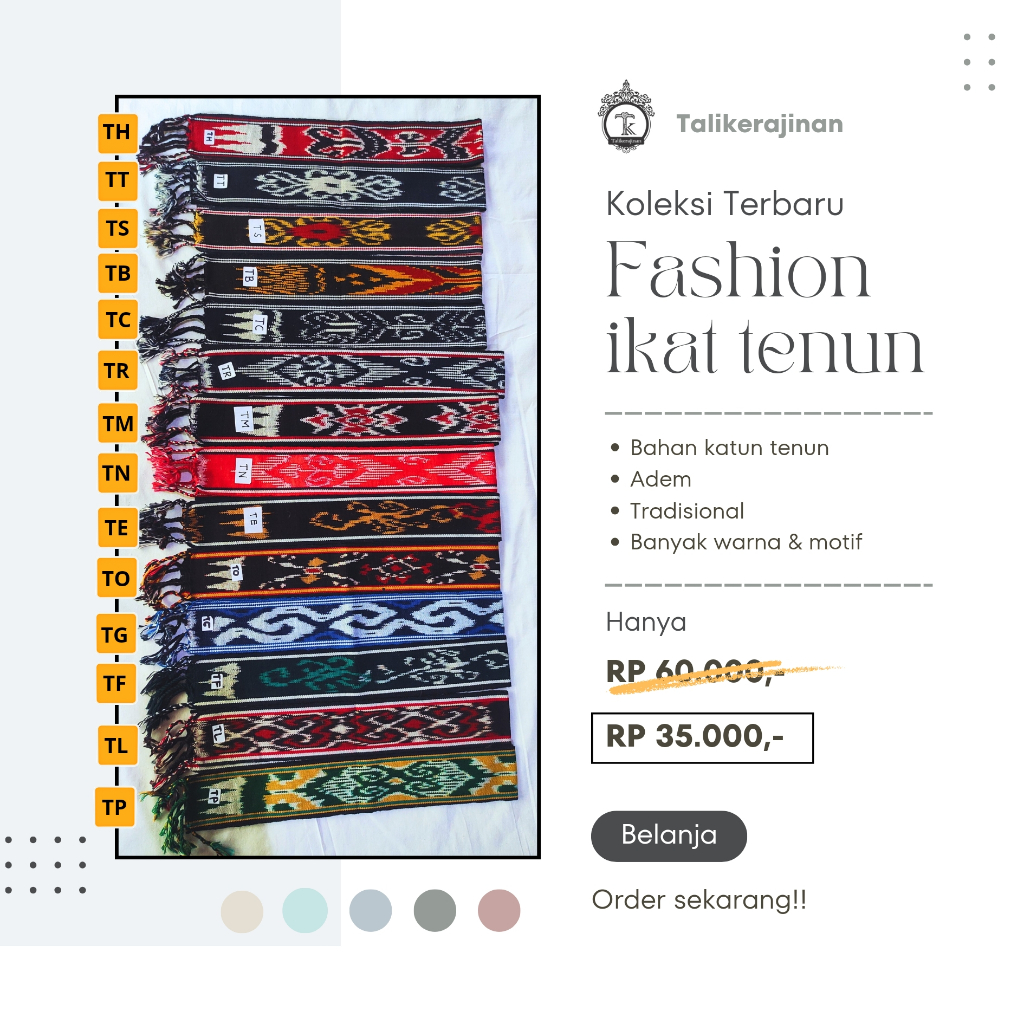This screenshot has height=1024, width=1024.
Task: Pick the mint green color circle
Action: click(x=305, y=910)
